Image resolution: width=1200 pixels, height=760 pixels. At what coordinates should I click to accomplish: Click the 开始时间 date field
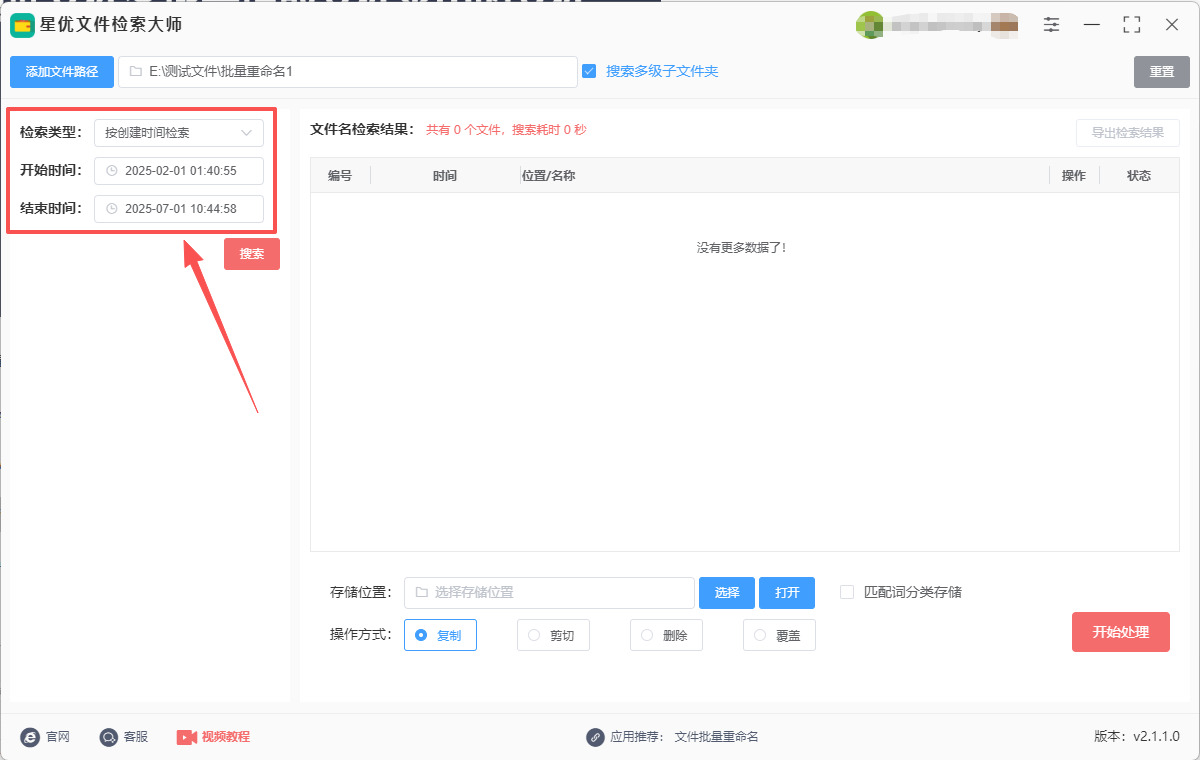click(179, 171)
